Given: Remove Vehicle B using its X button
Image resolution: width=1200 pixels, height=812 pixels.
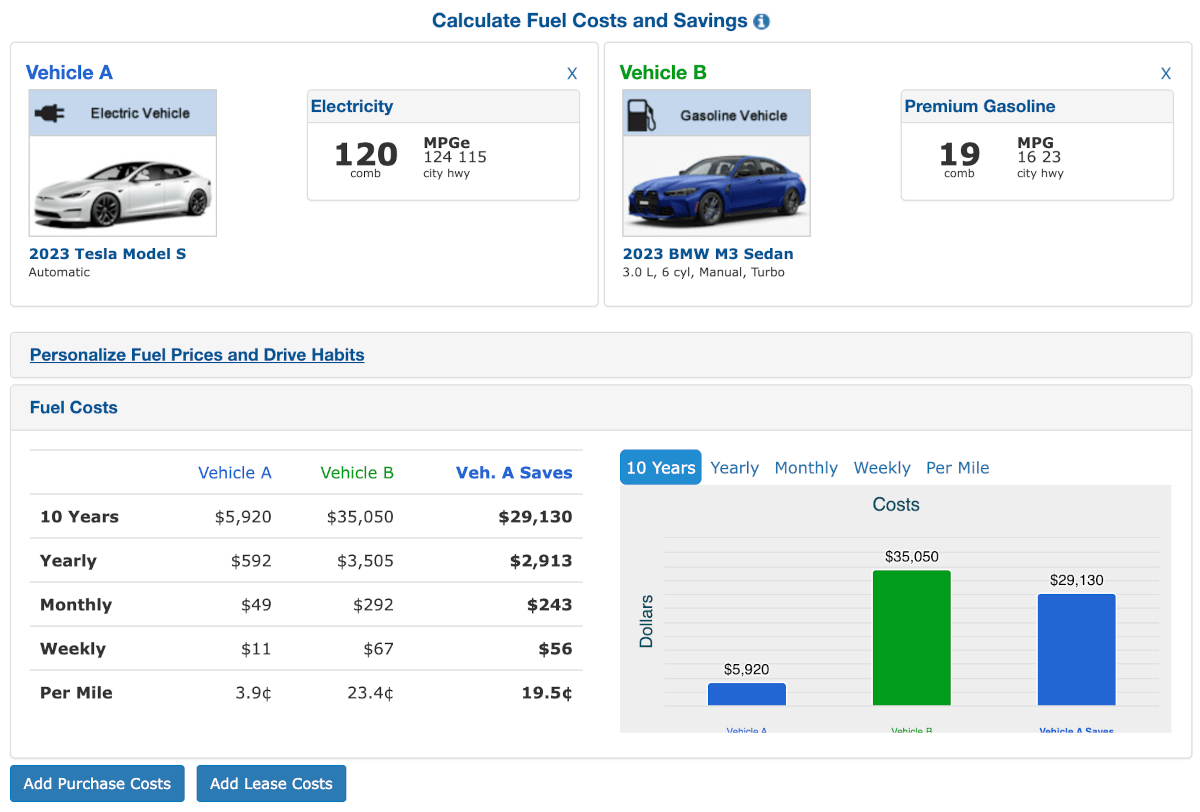Looking at the screenshot, I should click(x=1165, y=73).
